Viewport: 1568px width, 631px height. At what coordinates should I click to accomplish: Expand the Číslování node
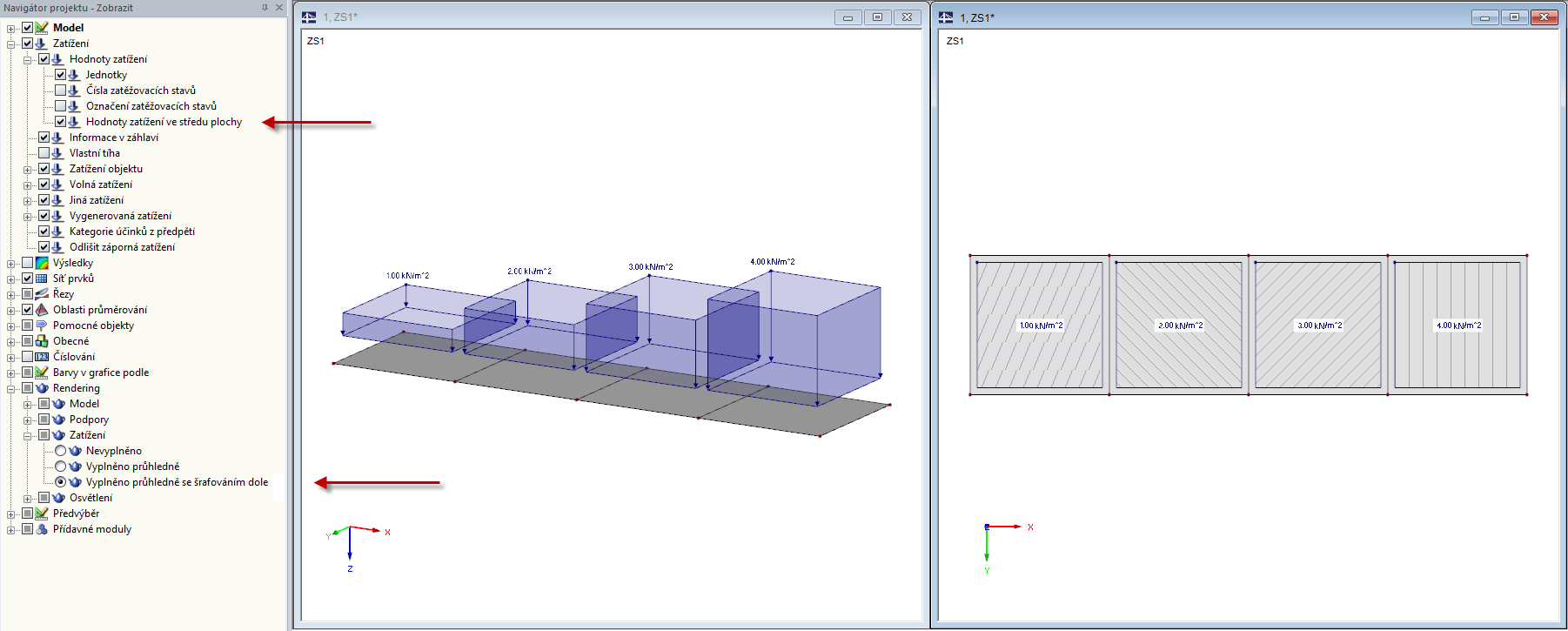click(11, 357)
